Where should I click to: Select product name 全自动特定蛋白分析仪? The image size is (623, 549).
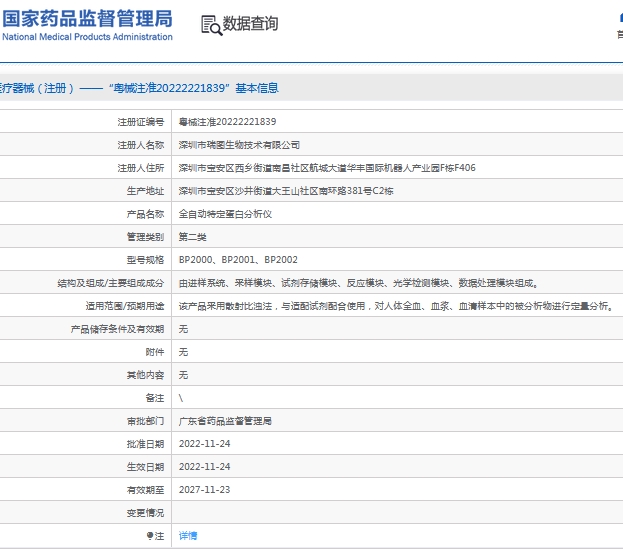pyautogui.click(x=225, y=214)
